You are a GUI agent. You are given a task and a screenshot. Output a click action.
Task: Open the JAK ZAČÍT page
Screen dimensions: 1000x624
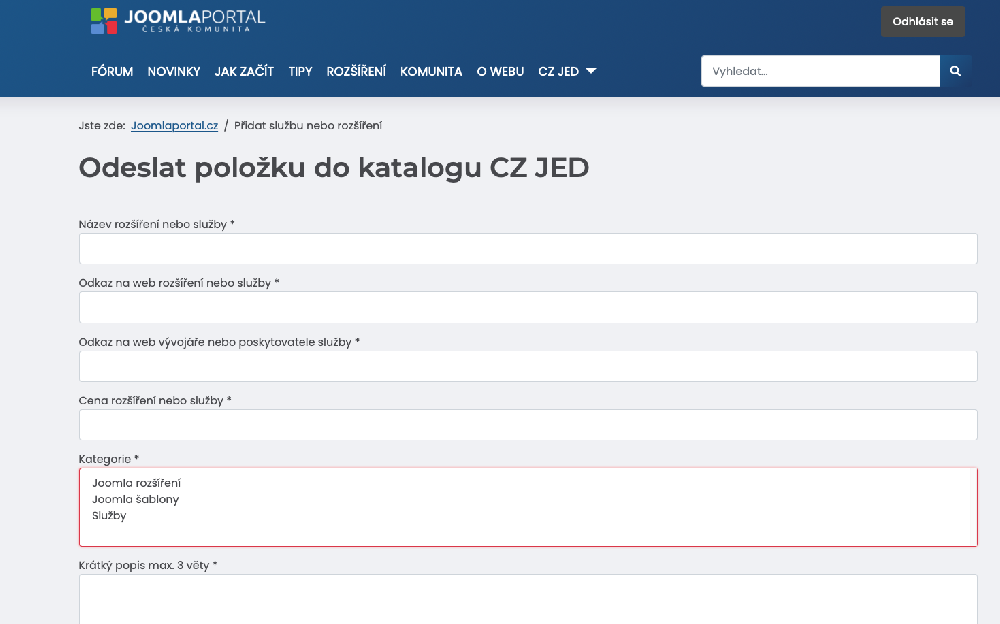244,71
